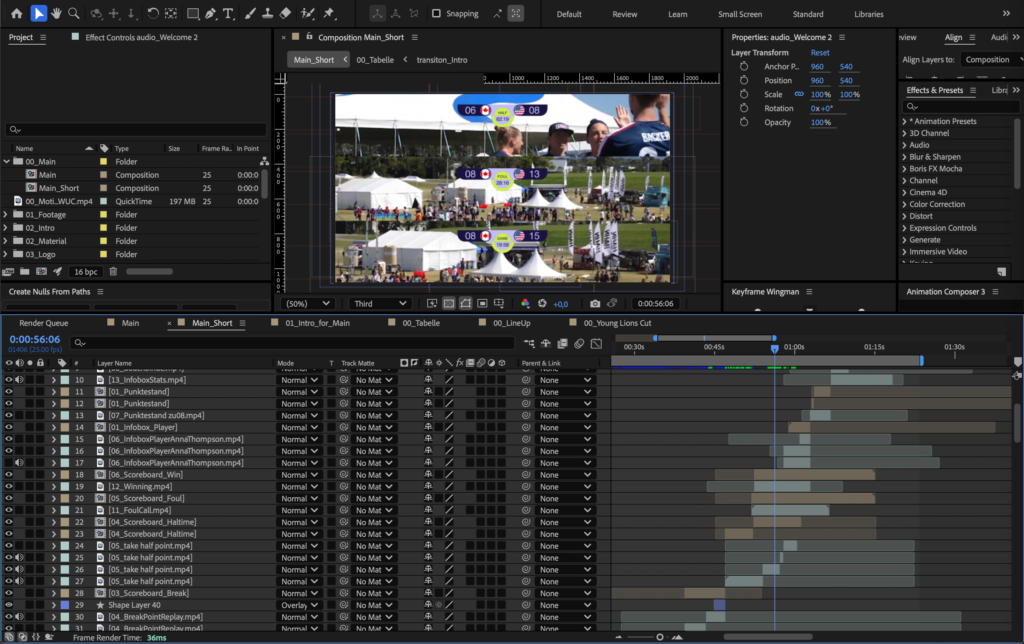Click Reset in Layer Transform
1024x644 pixels.
point(820,53)
